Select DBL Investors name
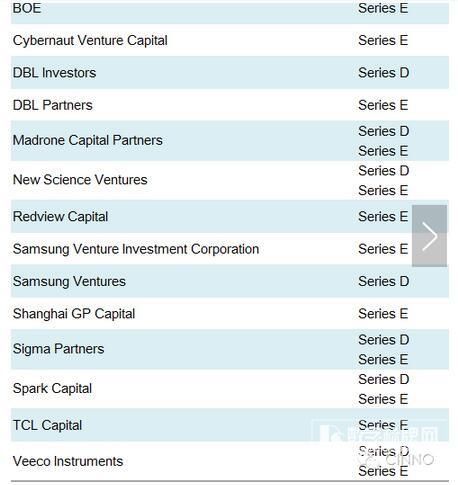The width and height of the screenshot is (458, 485). tap(54, 73)
